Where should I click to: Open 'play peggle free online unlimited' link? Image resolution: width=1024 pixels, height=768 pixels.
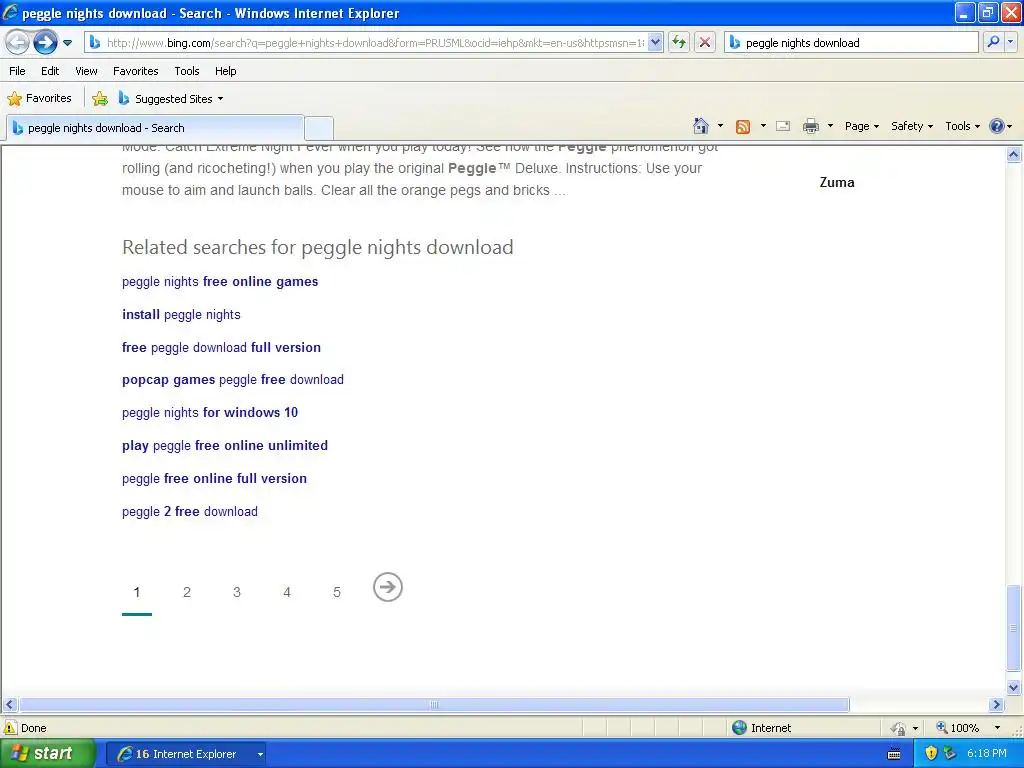[225, 445]
